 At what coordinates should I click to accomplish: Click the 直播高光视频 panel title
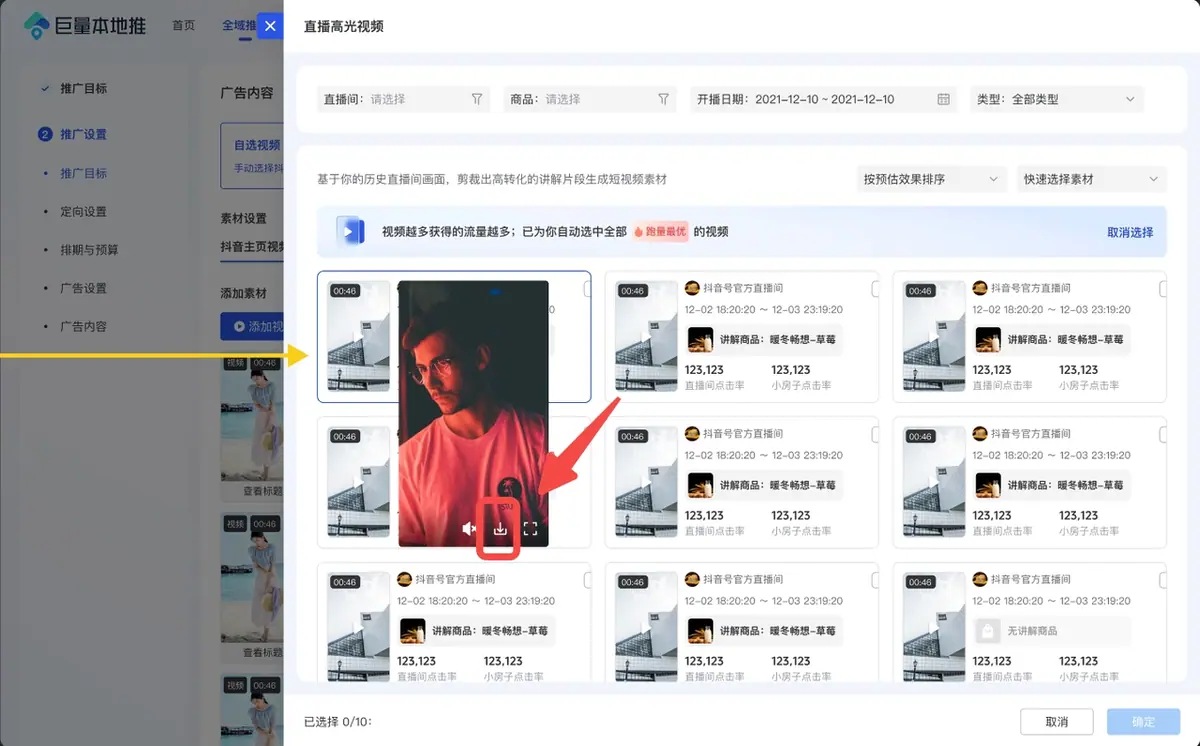point(344,26)
